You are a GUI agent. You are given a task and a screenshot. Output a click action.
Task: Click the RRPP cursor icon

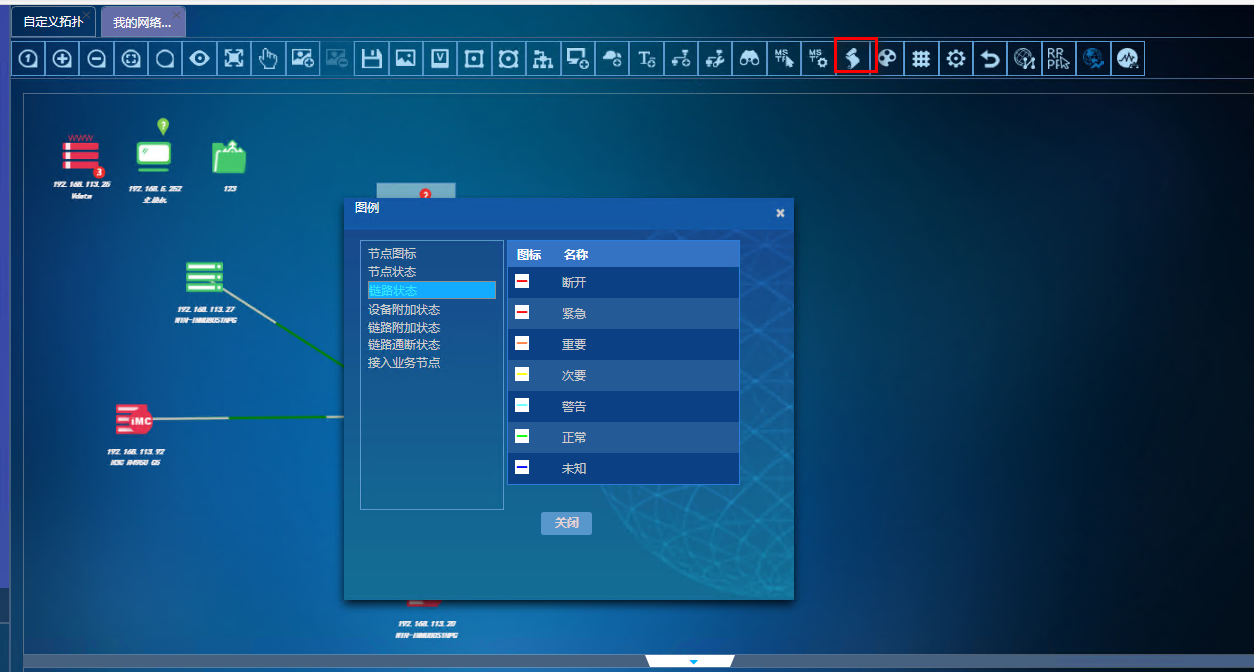tap(1059, 59)
